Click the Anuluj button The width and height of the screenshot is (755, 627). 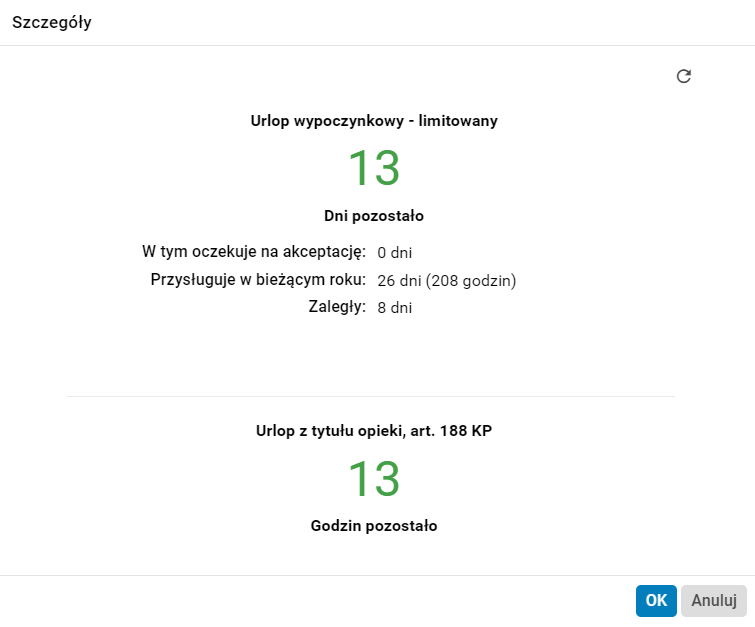(714, 601)
